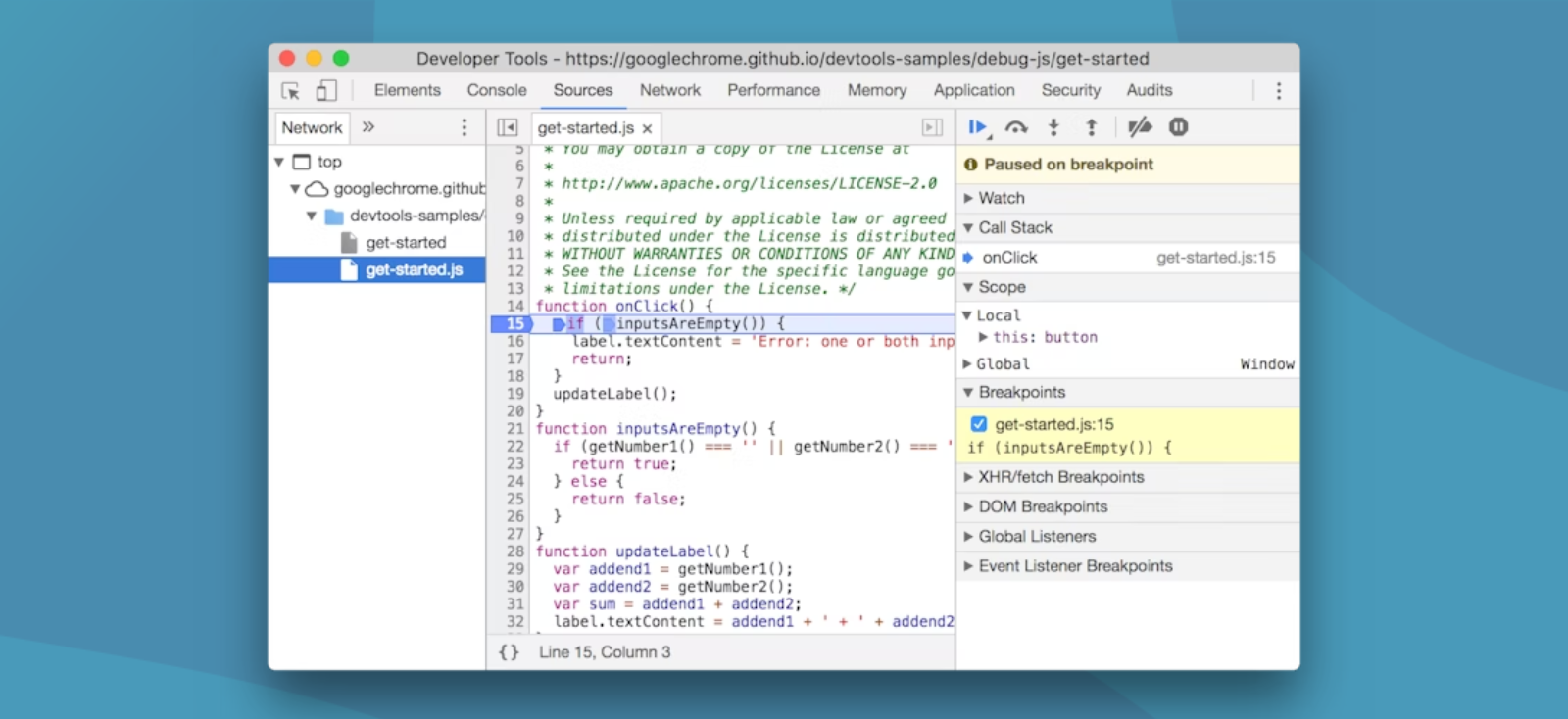Click the Paused on breakpoint banner
Viewport: 1568px width, 719px height.
point(1128,165)
